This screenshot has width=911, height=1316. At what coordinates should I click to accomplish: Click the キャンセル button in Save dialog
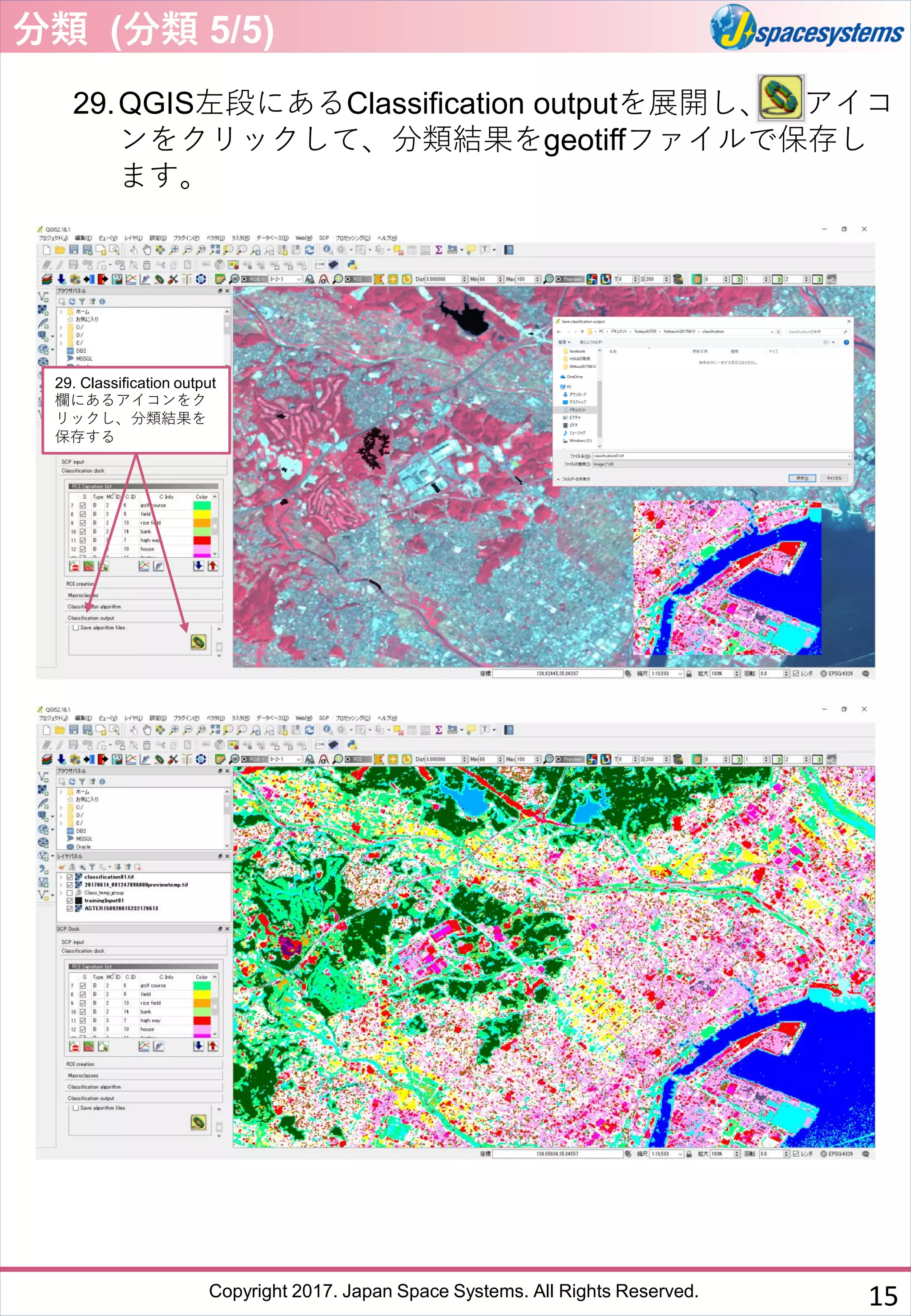pos(834,478)
